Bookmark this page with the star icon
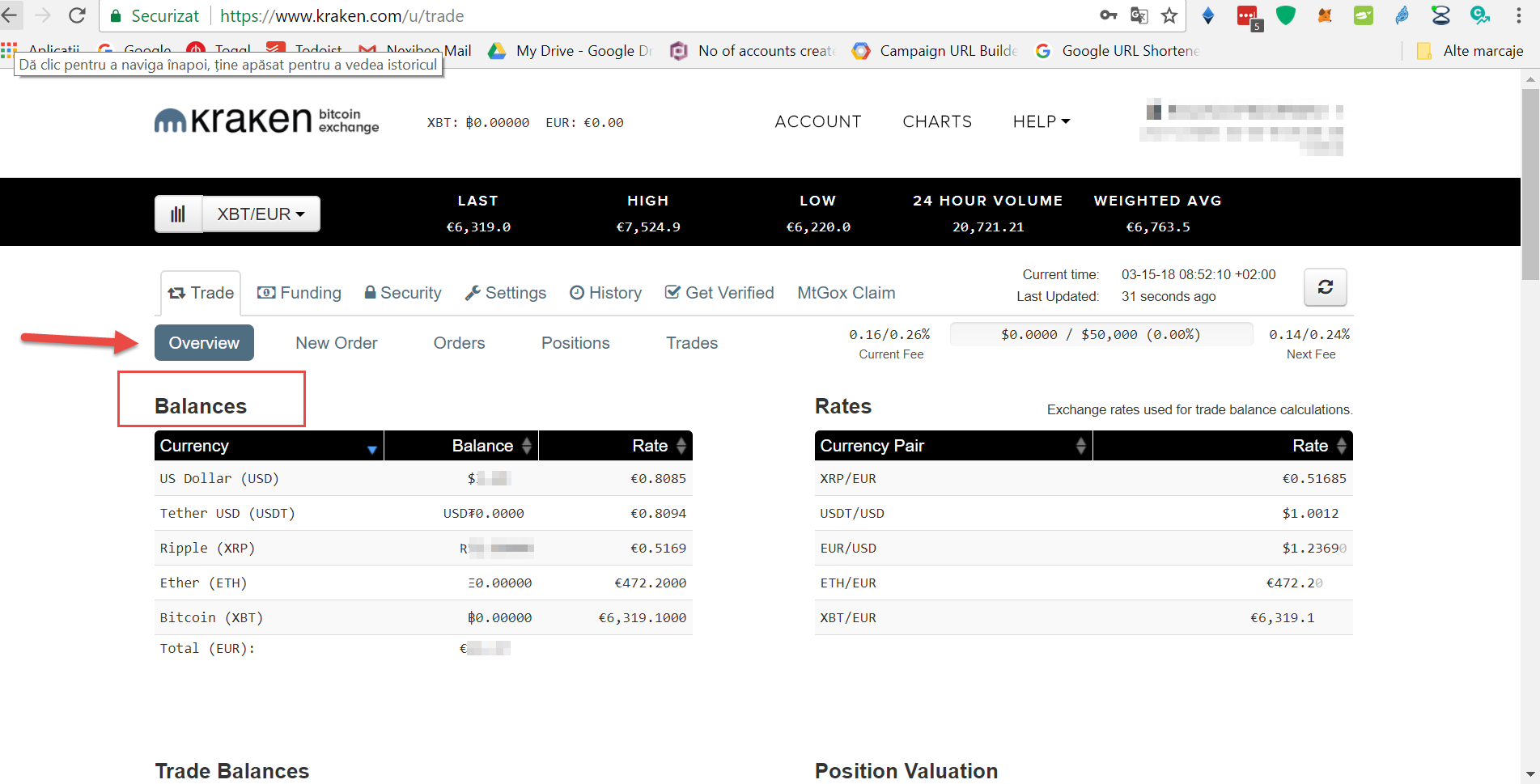 pyautogui.click(x=1169, y=15)
